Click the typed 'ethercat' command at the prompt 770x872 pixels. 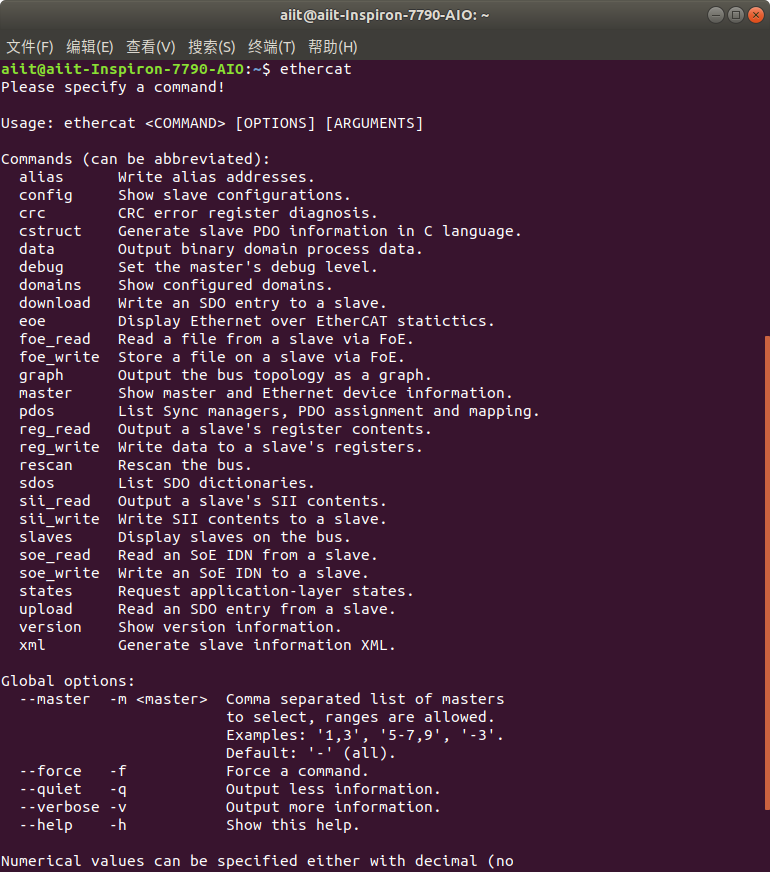[316, 69]
